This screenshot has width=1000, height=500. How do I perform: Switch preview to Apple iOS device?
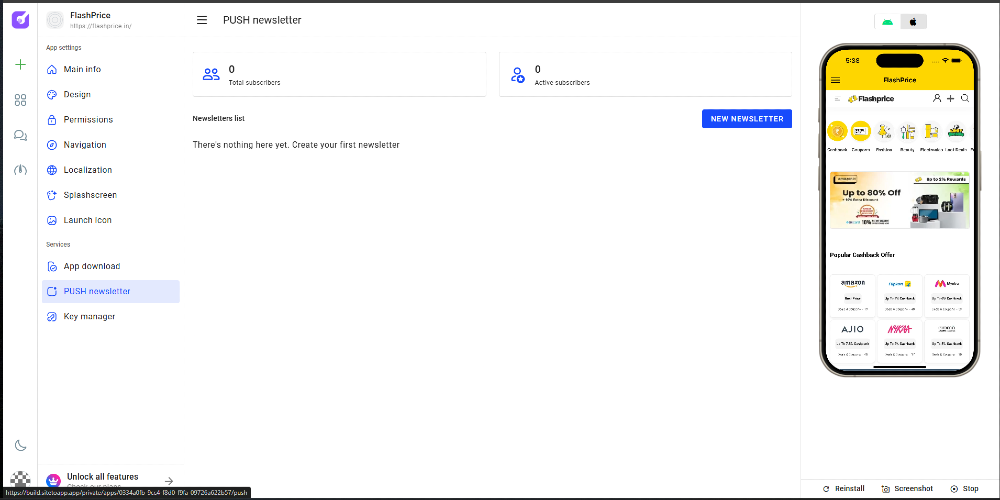tap(913, 22)
